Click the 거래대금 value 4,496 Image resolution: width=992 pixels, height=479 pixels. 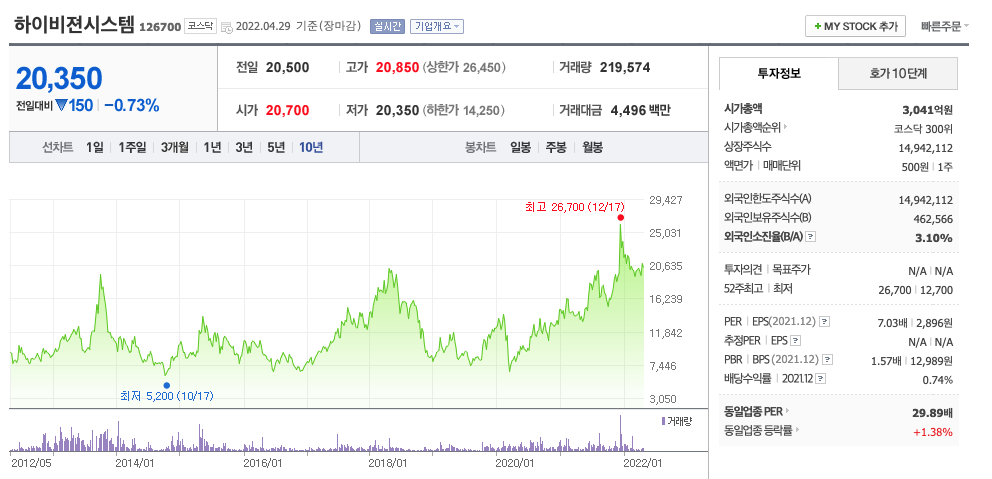coord(628,111)
